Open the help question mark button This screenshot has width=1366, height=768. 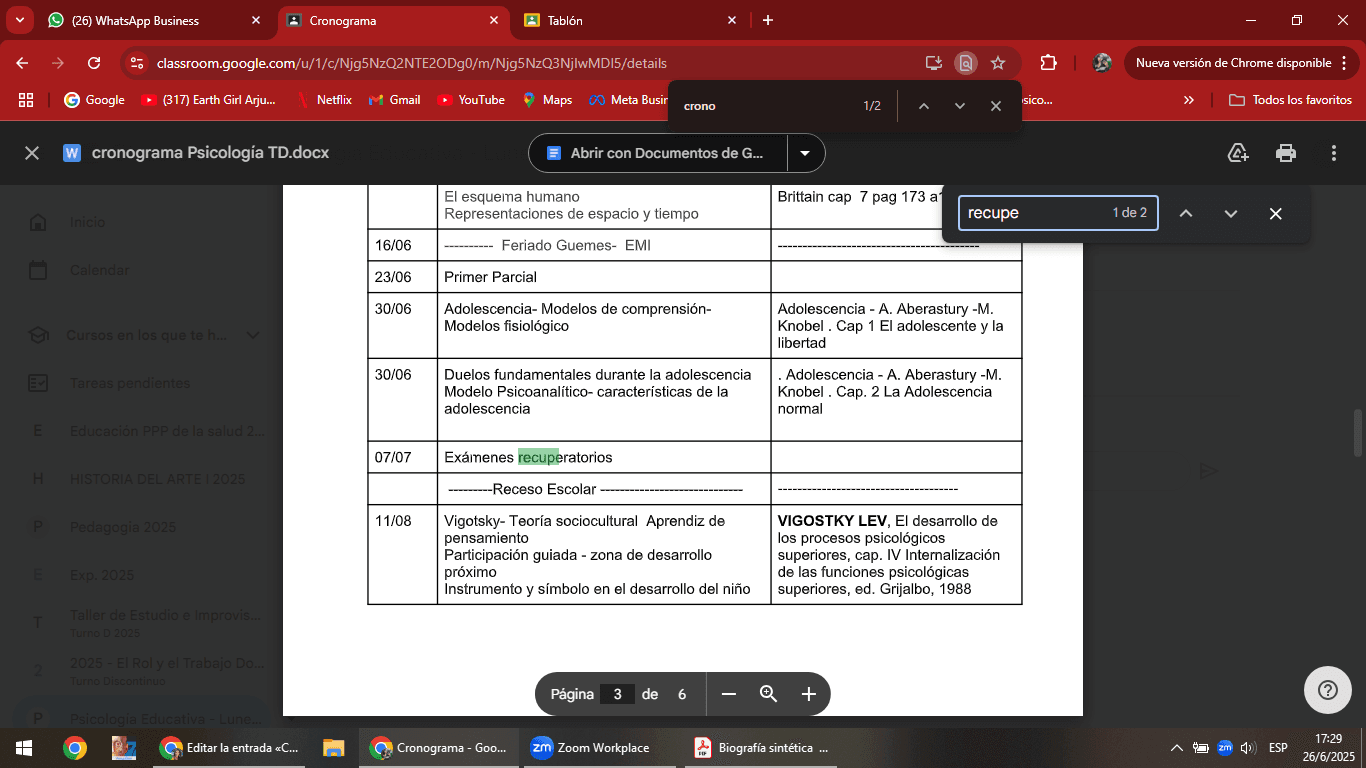coord(1327,690)
